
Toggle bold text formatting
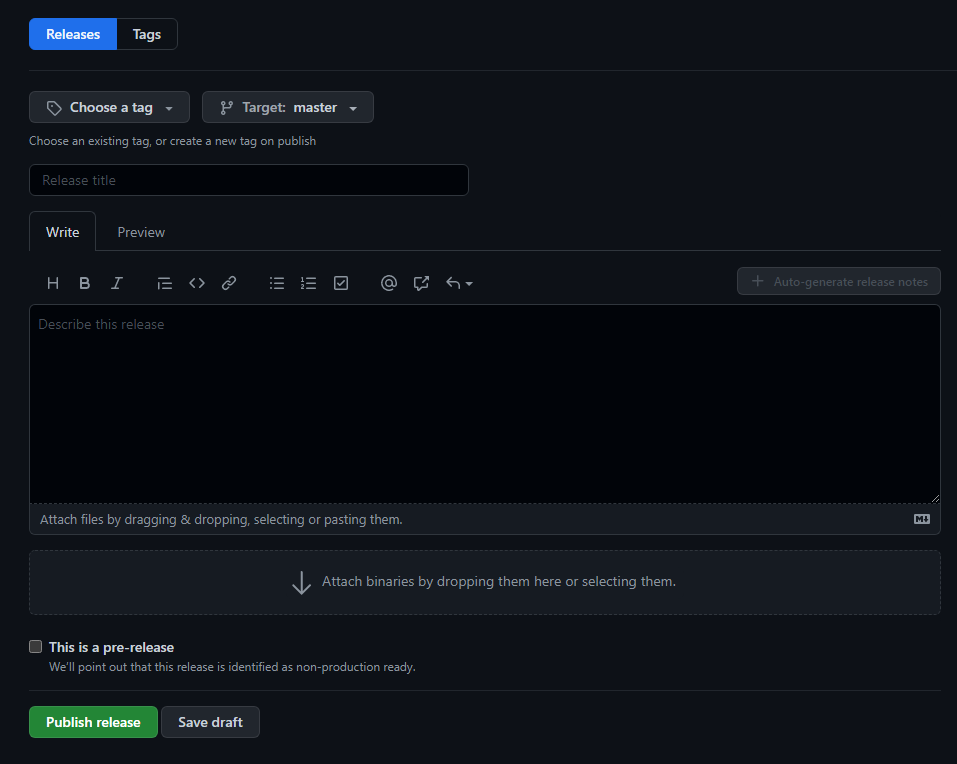(84, 283)
